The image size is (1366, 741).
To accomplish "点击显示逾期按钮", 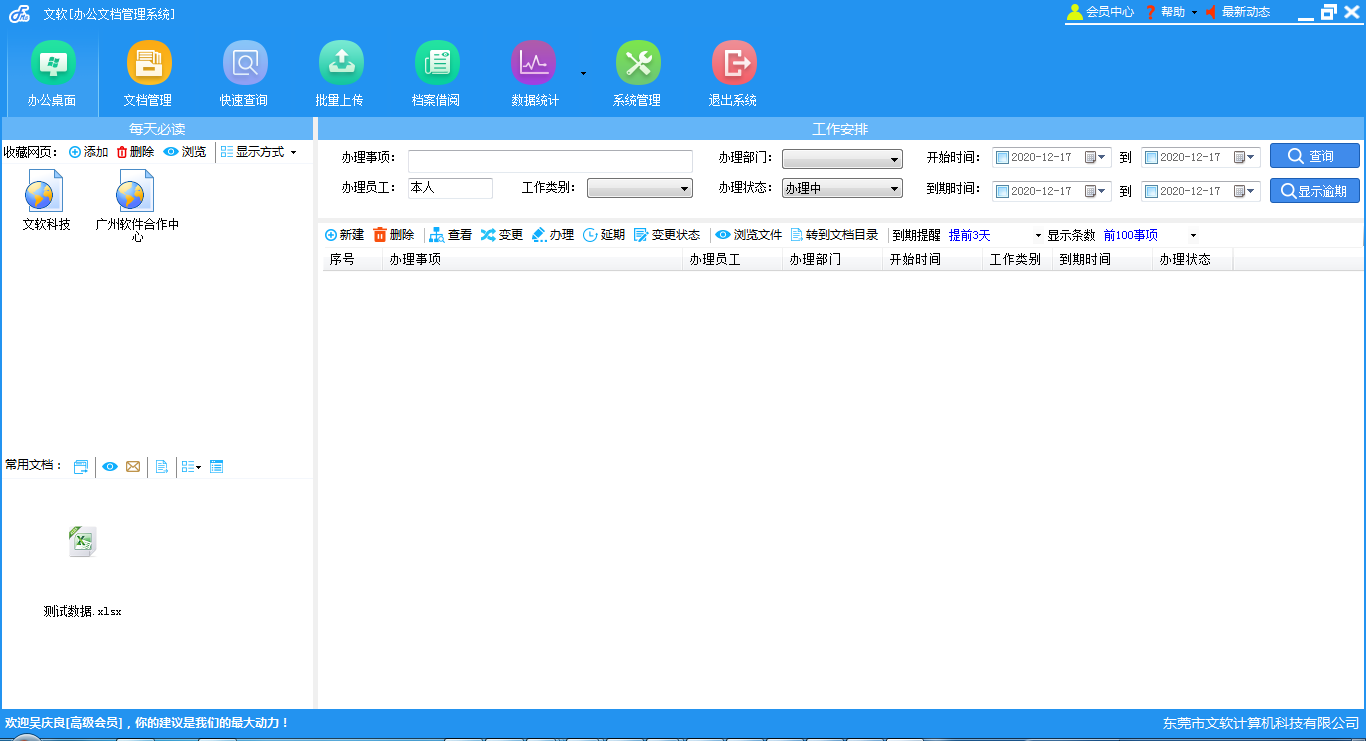I will point(1314,190).
